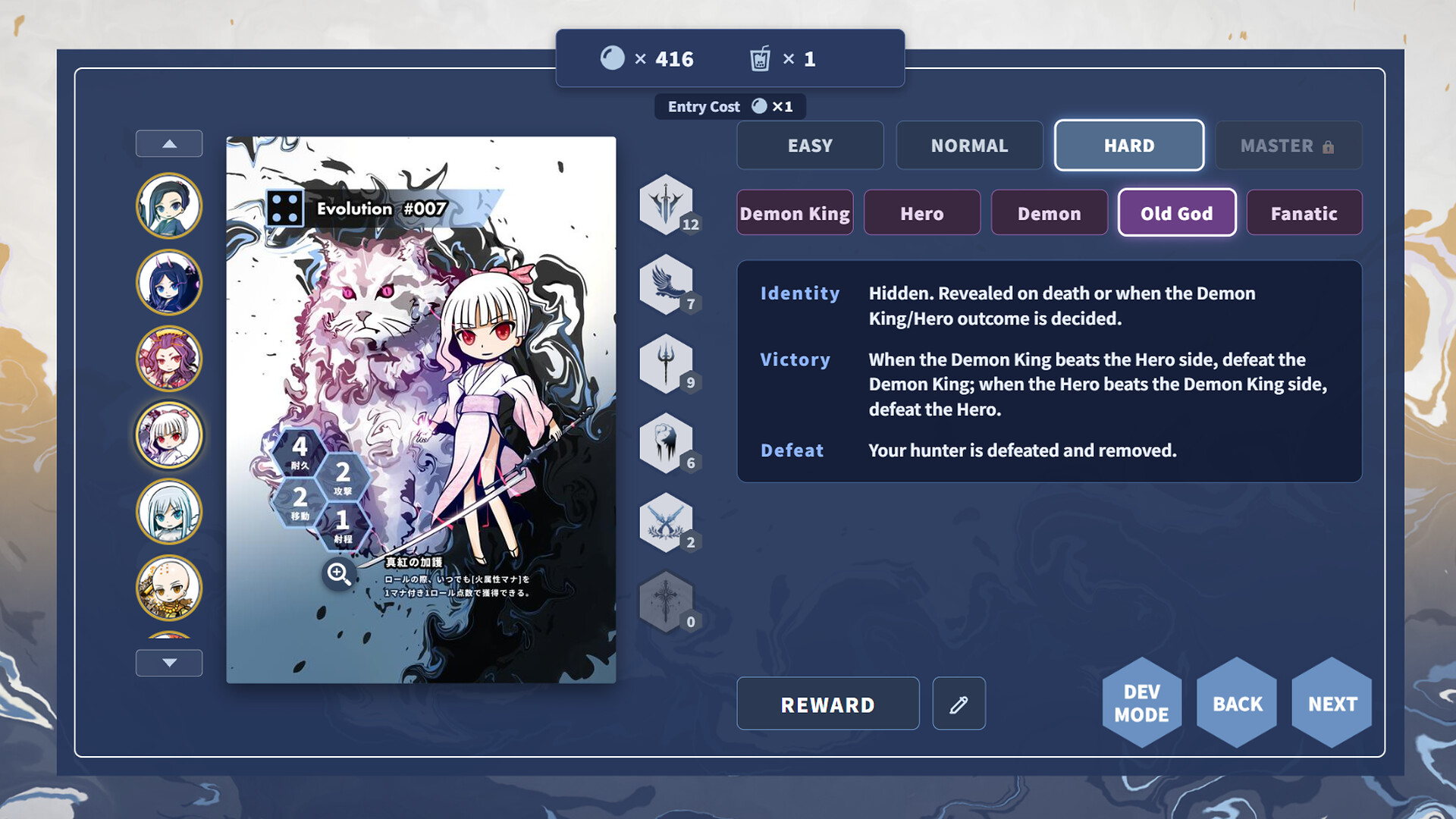Choose NORMAL difficulty

click(x=969, y=146)
